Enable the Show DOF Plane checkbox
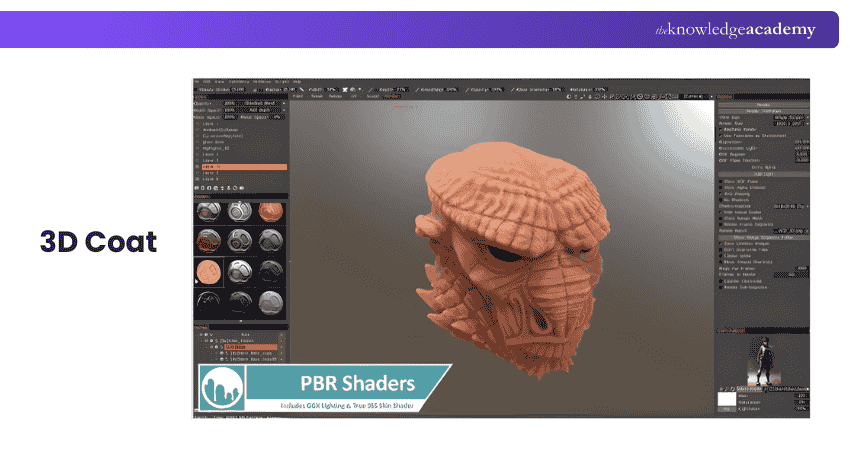850x450 pixels. pyautogui.click(x=721, y=182)
